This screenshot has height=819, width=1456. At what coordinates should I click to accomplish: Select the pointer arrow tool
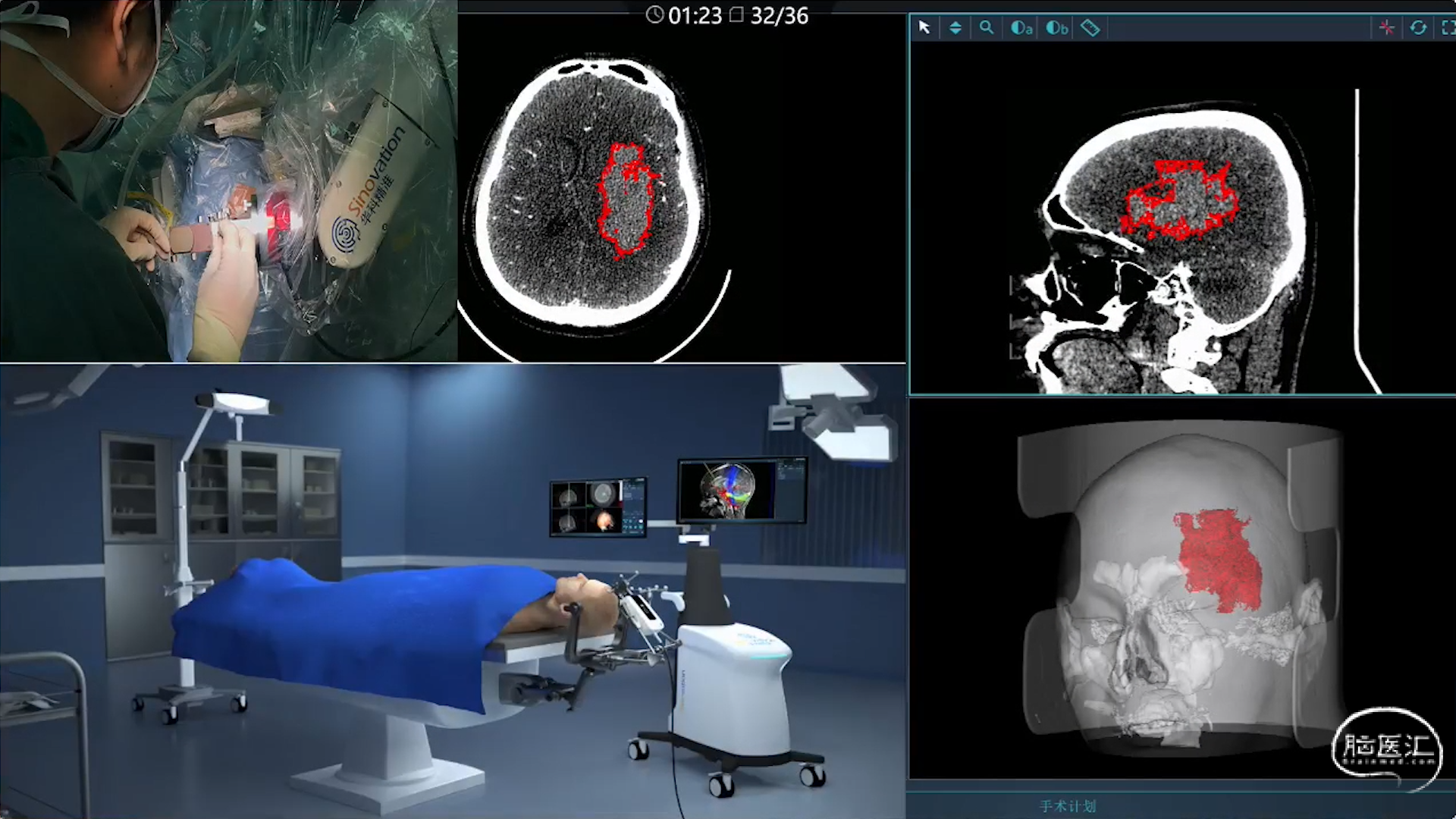[x=924, y=28]
